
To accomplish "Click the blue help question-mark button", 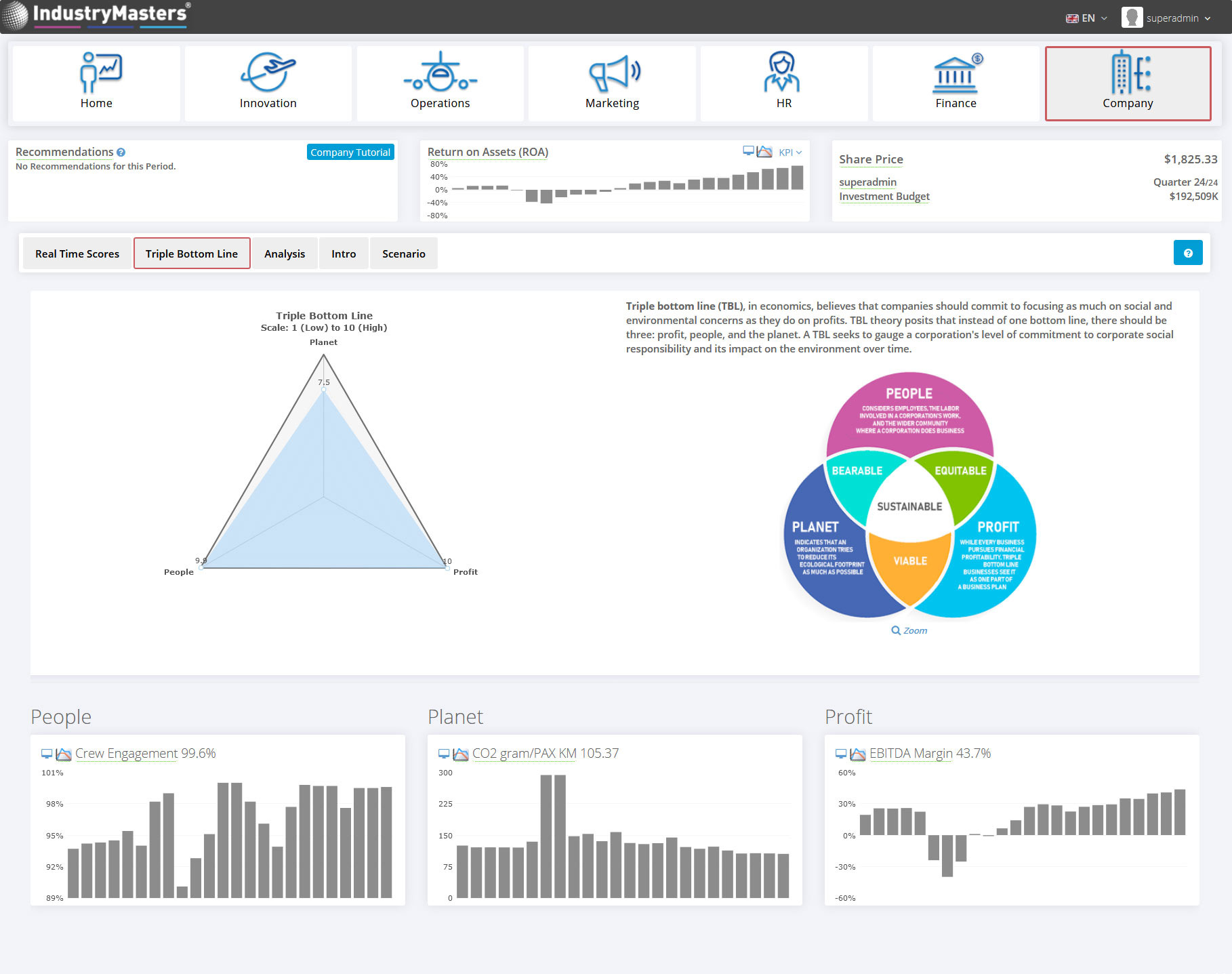I will pyautogui.click(x=1187, y=253).
